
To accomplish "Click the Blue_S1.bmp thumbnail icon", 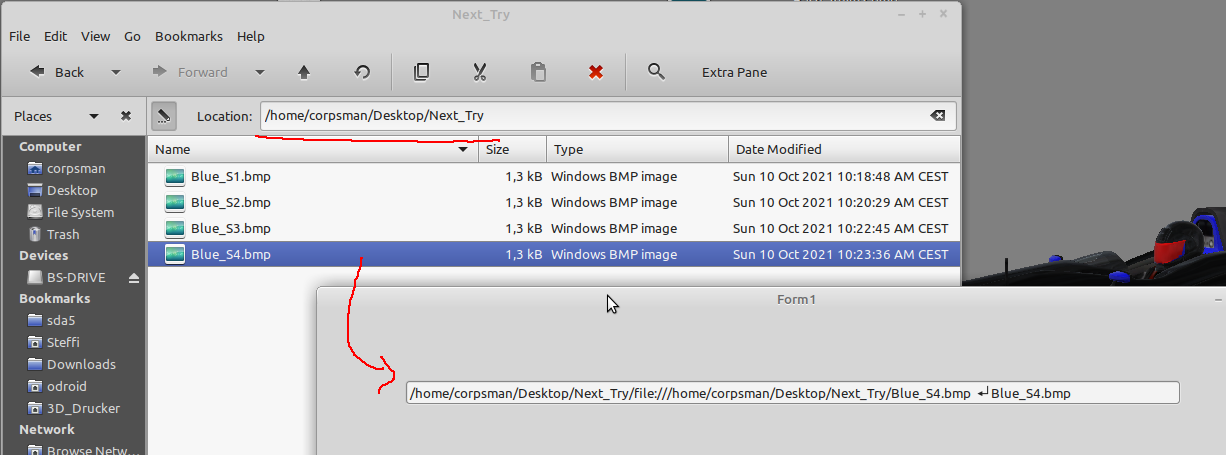I will 175,176.
